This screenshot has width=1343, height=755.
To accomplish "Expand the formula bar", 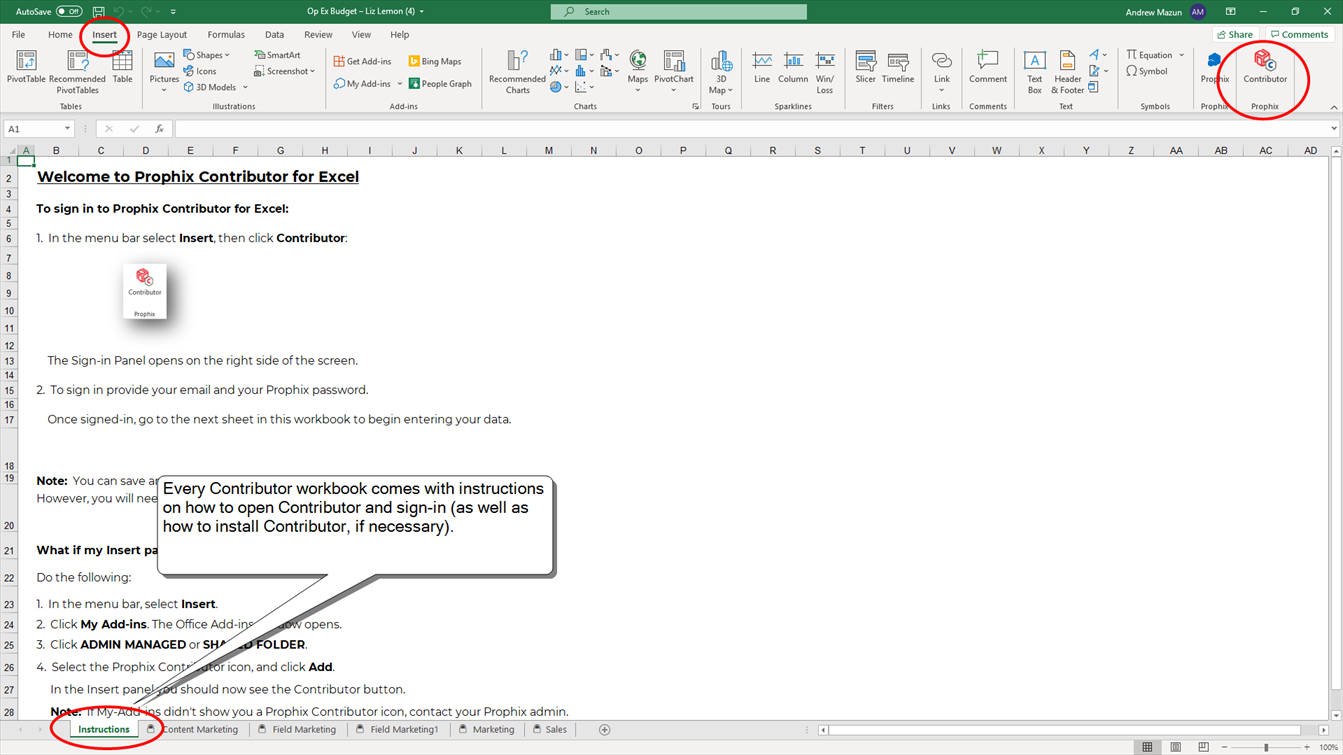I will [1333, 129].
